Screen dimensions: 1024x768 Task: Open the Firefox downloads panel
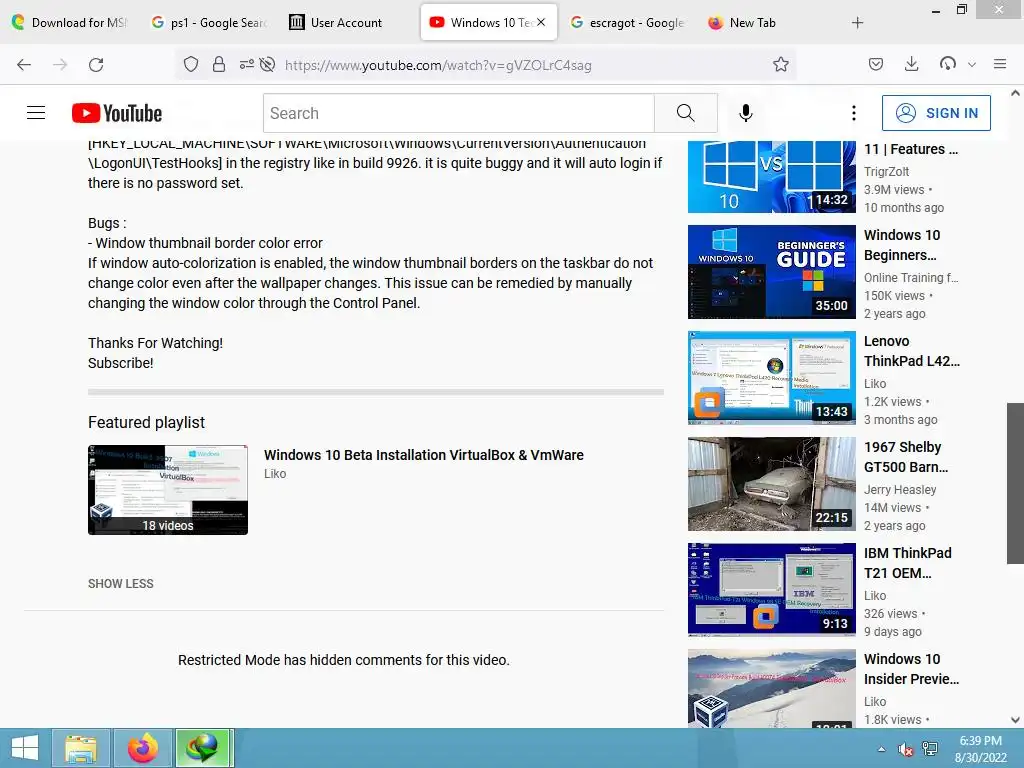[912, 64]
